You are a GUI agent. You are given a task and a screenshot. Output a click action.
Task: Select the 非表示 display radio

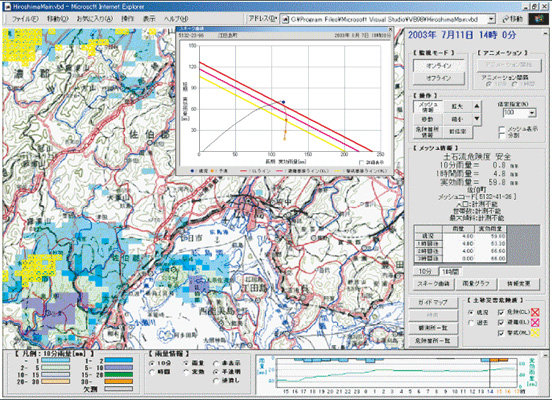click(x=216, y=363)
